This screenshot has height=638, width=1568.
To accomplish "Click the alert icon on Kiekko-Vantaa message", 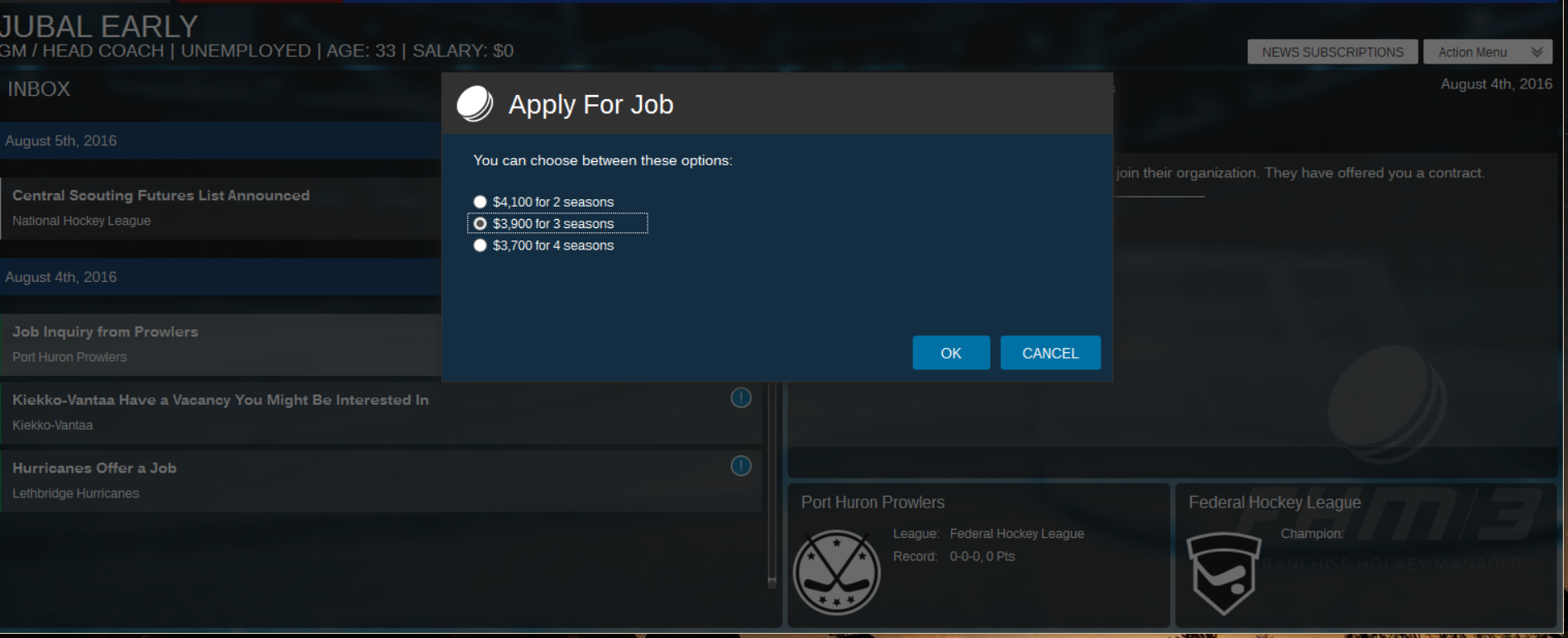I will [741, 398].
